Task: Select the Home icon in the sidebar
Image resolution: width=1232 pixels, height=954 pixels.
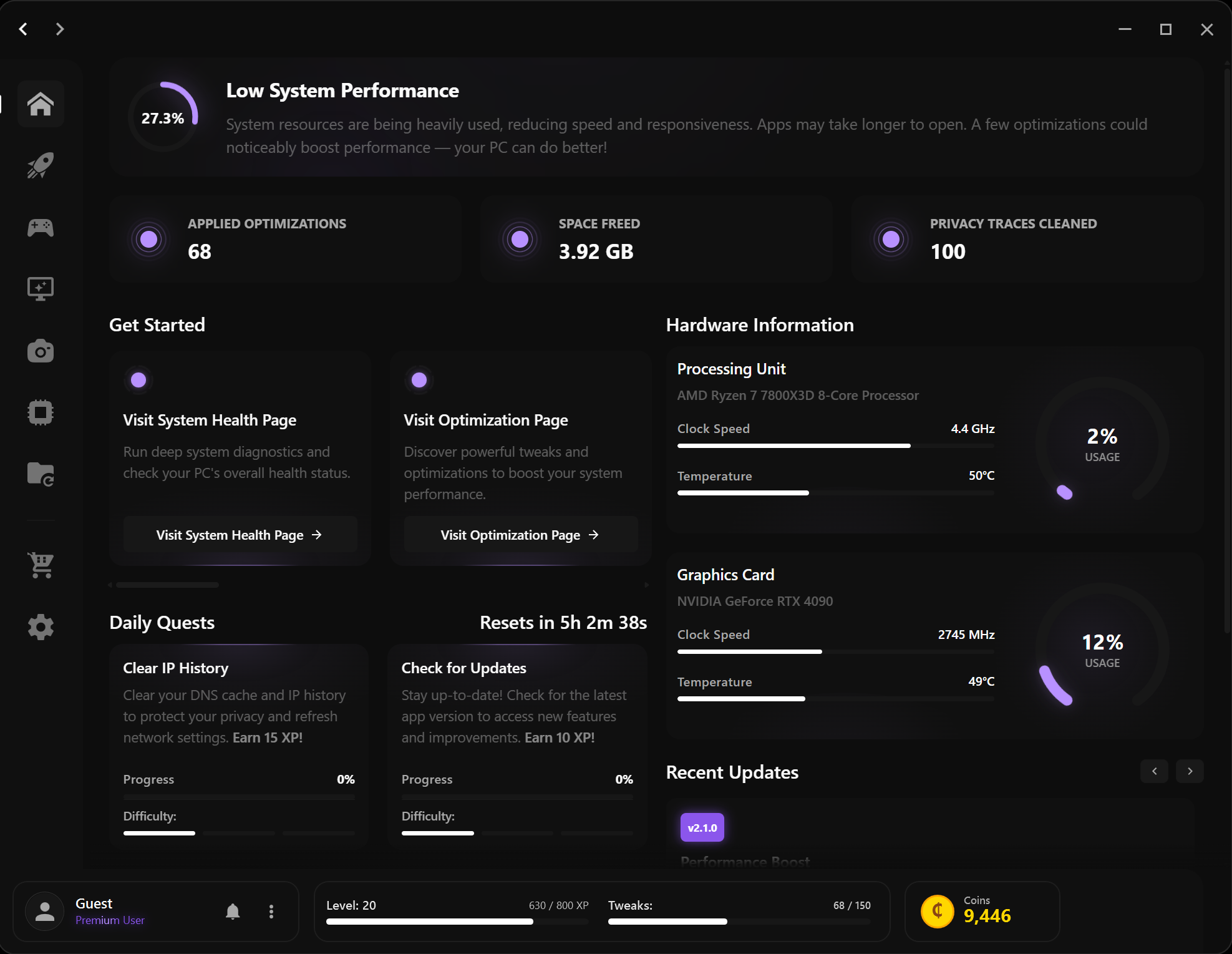Action: 41,104
